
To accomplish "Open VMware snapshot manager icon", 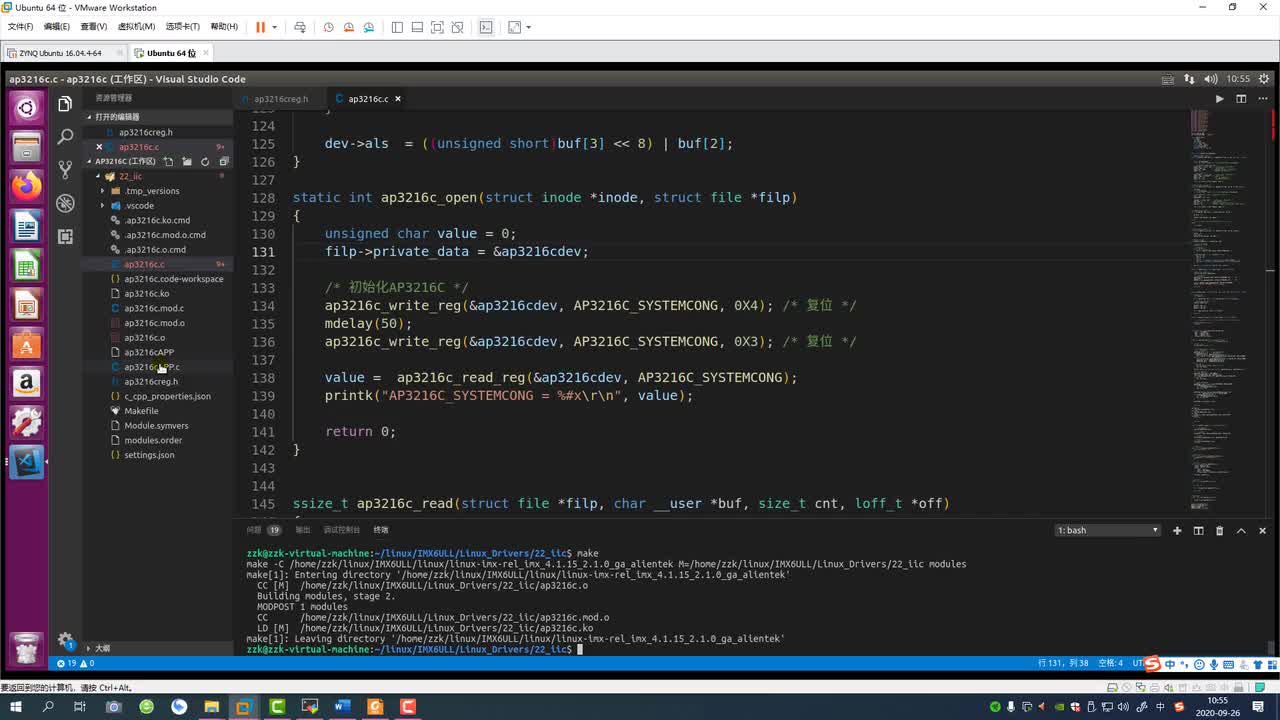I will [x=370, y=27].
